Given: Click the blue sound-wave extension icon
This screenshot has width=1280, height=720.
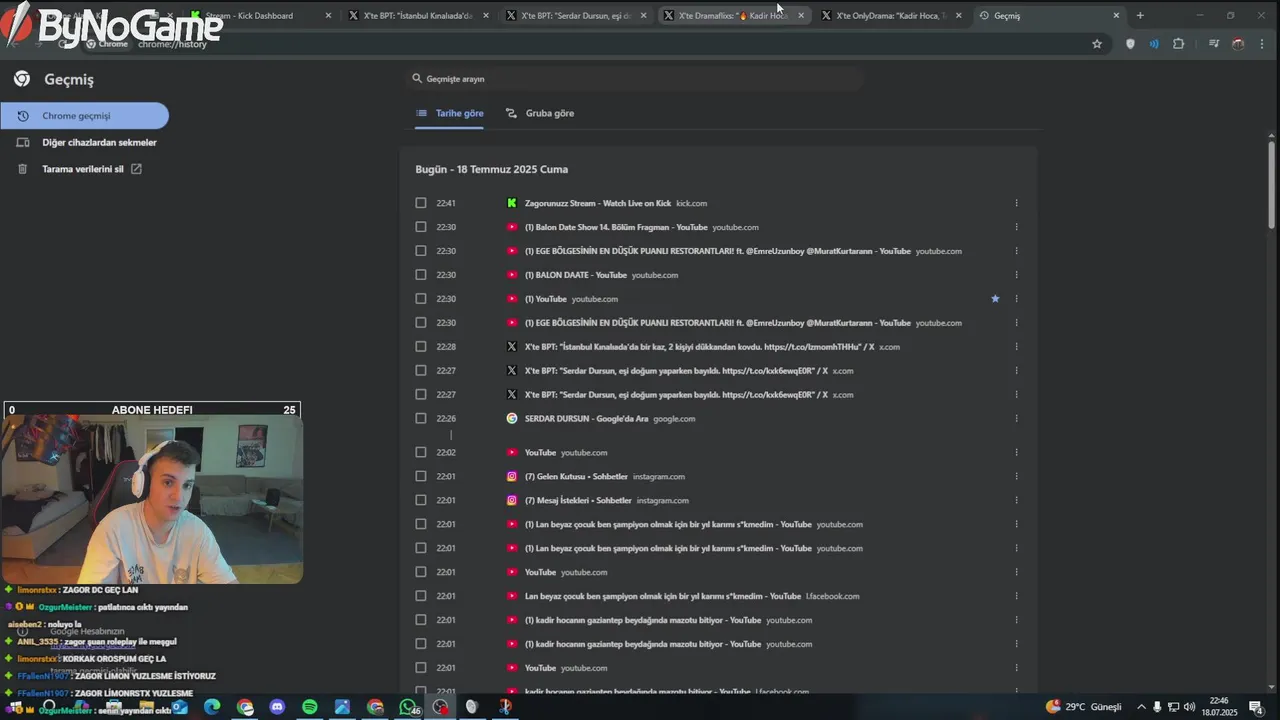Looking at the screenshot, I should click(1154, 44).
